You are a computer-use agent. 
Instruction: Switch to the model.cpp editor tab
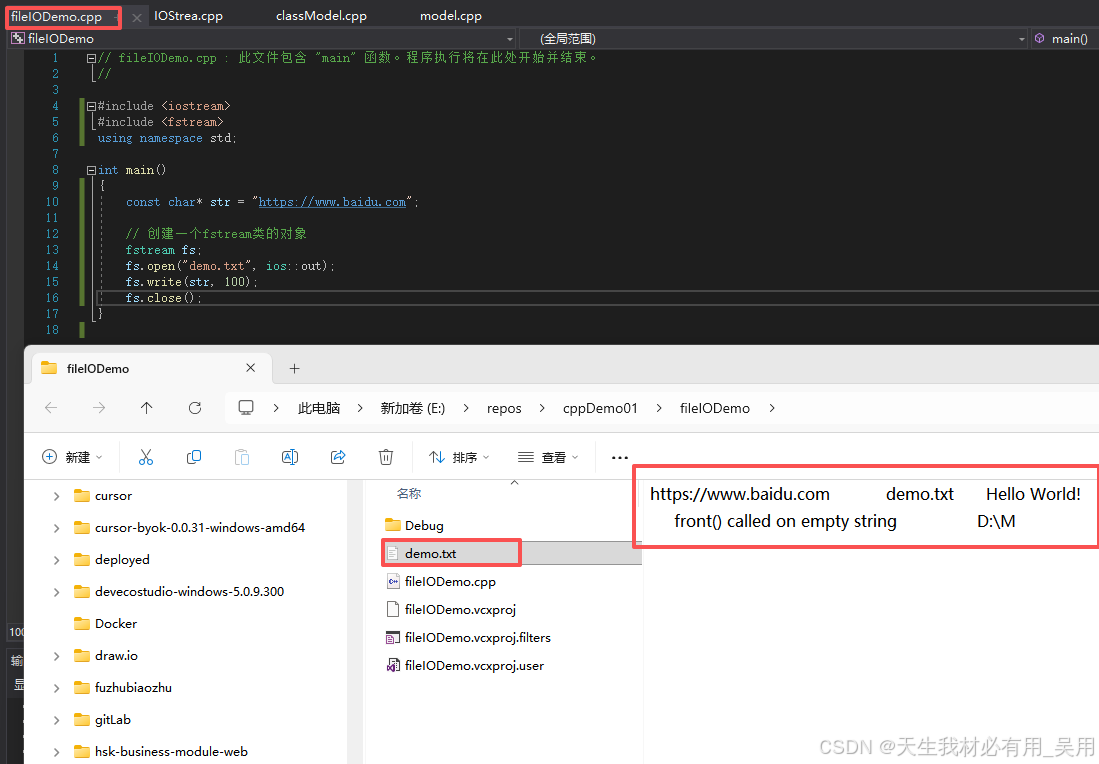(451, 15)
